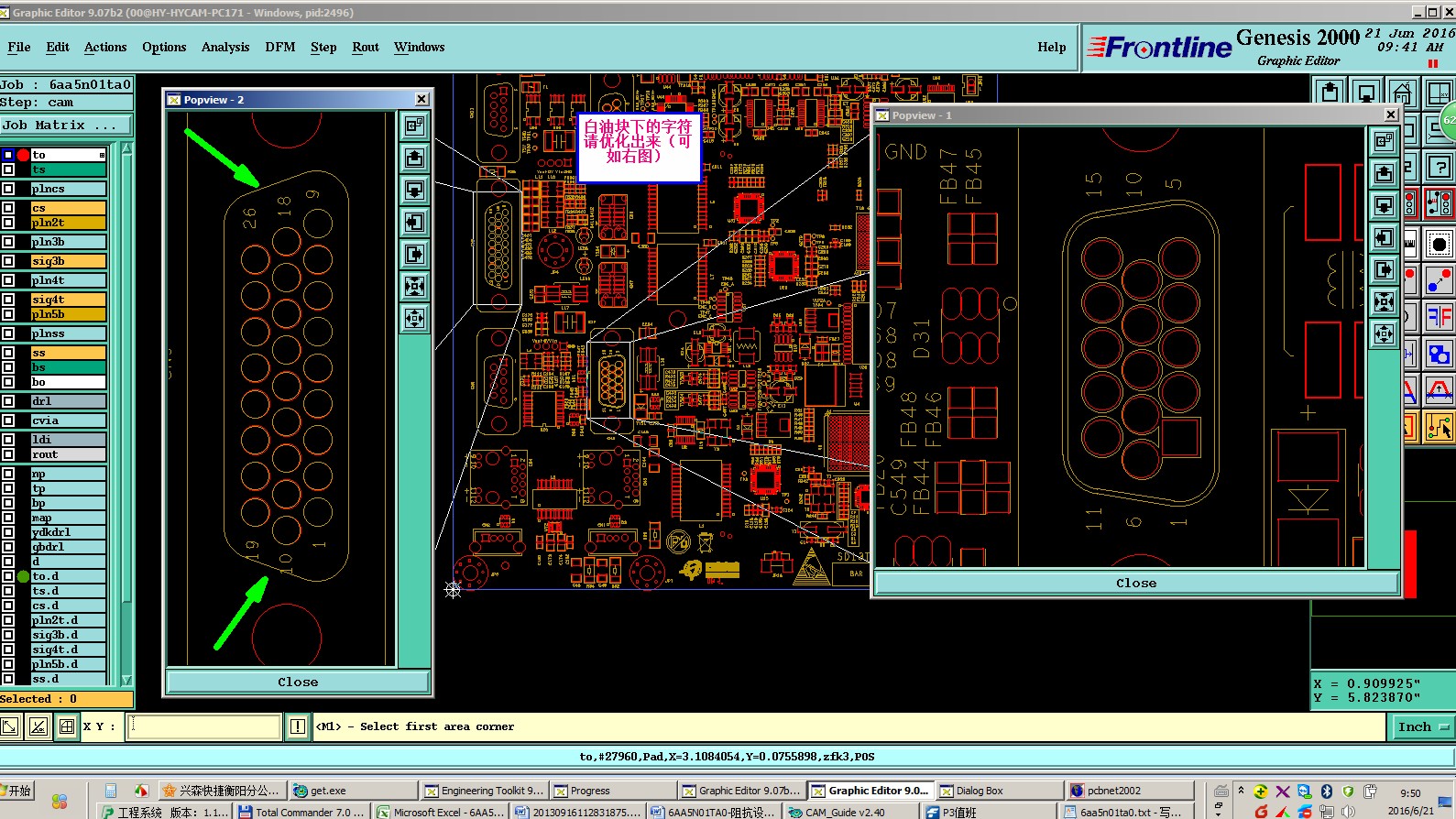The height and width of the screenshot is (819, 1456).
Task: Zoom in using Popview - 2 converging arrows icon
Action: click(415, 286)
